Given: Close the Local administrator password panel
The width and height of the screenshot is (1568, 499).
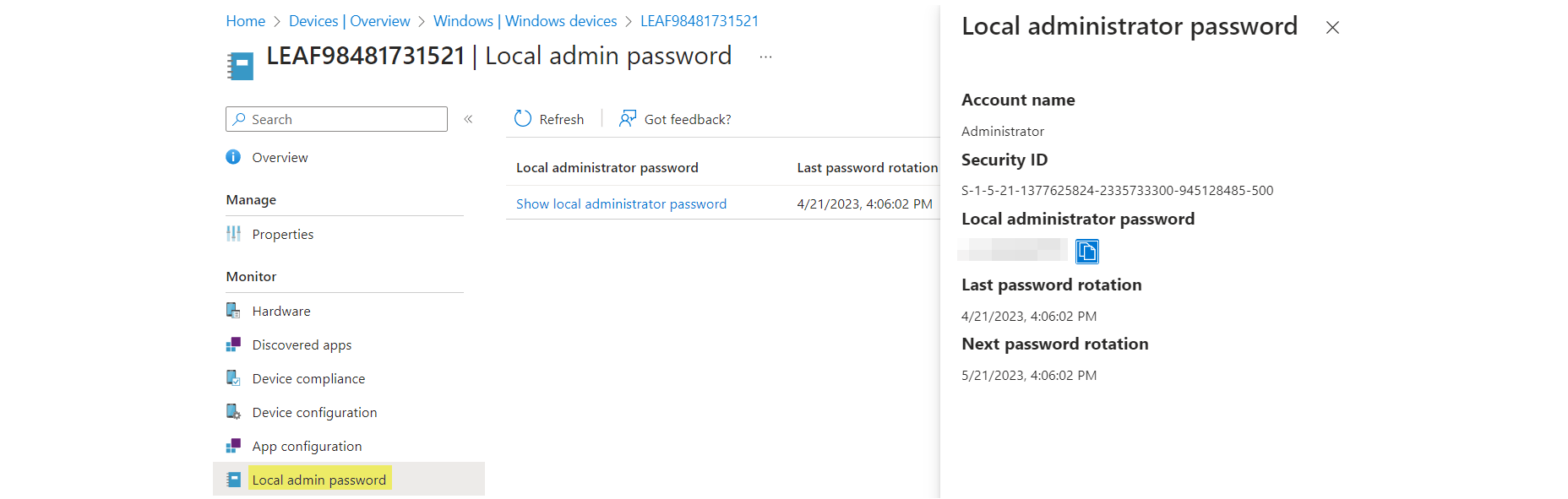Looking at the screenshot, I should click(1332, 28).
